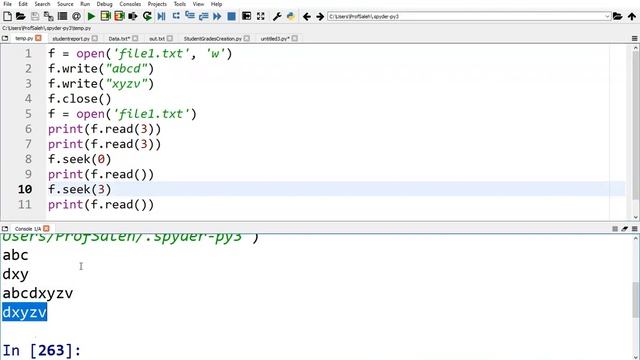Run file with the green play button

coord(91,16)
